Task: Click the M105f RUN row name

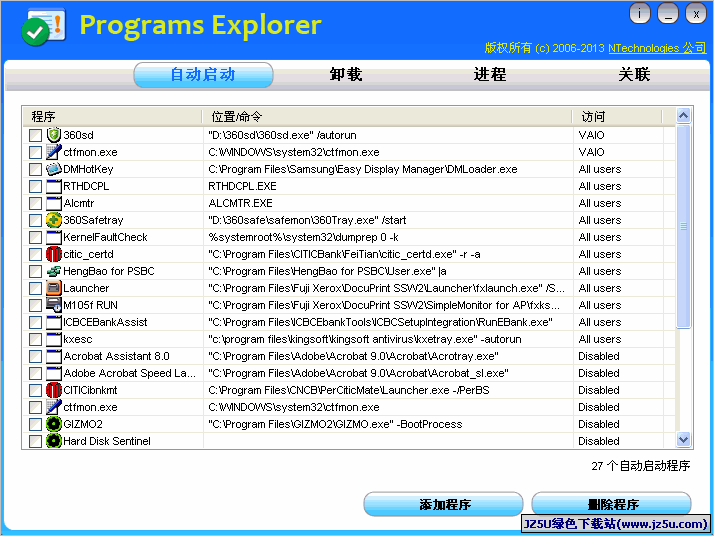Action: point(90,305)
